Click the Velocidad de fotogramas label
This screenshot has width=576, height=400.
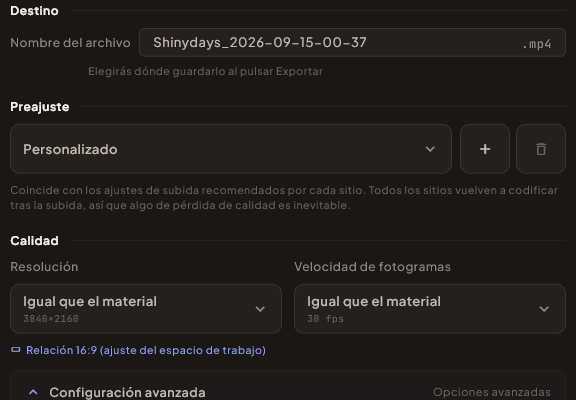click(372, 267)
